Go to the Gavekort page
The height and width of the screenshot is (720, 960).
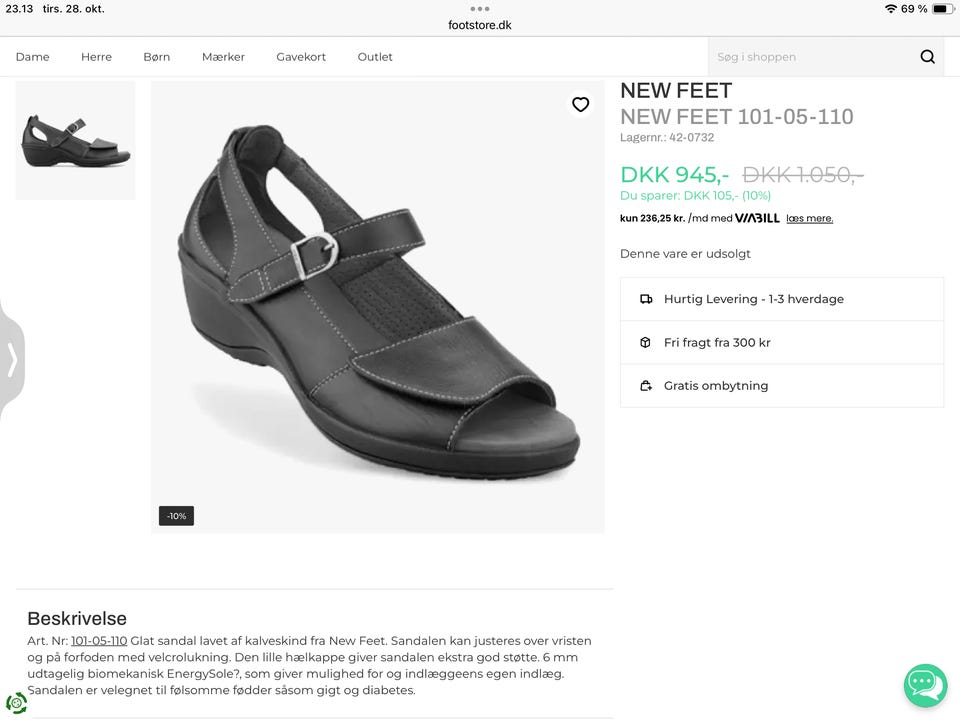point(301,57)
